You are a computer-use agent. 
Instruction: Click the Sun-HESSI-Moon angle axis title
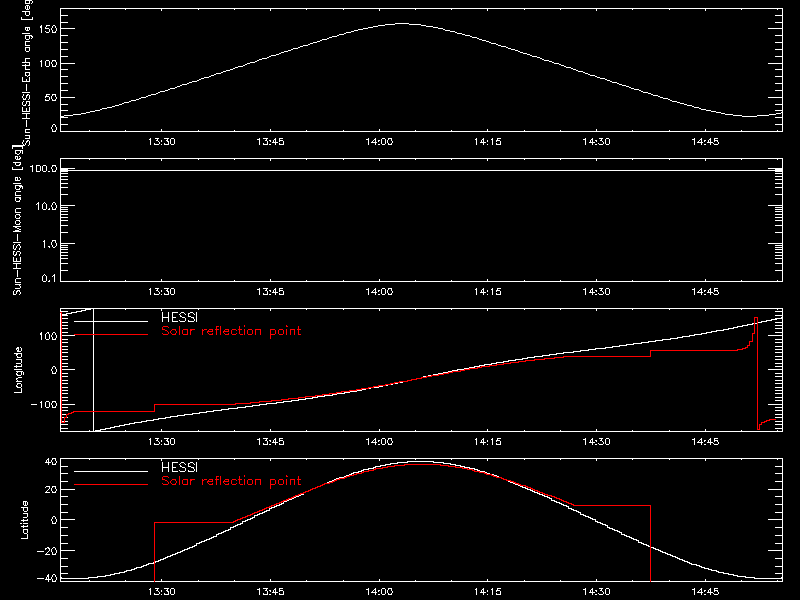(18, 220)
